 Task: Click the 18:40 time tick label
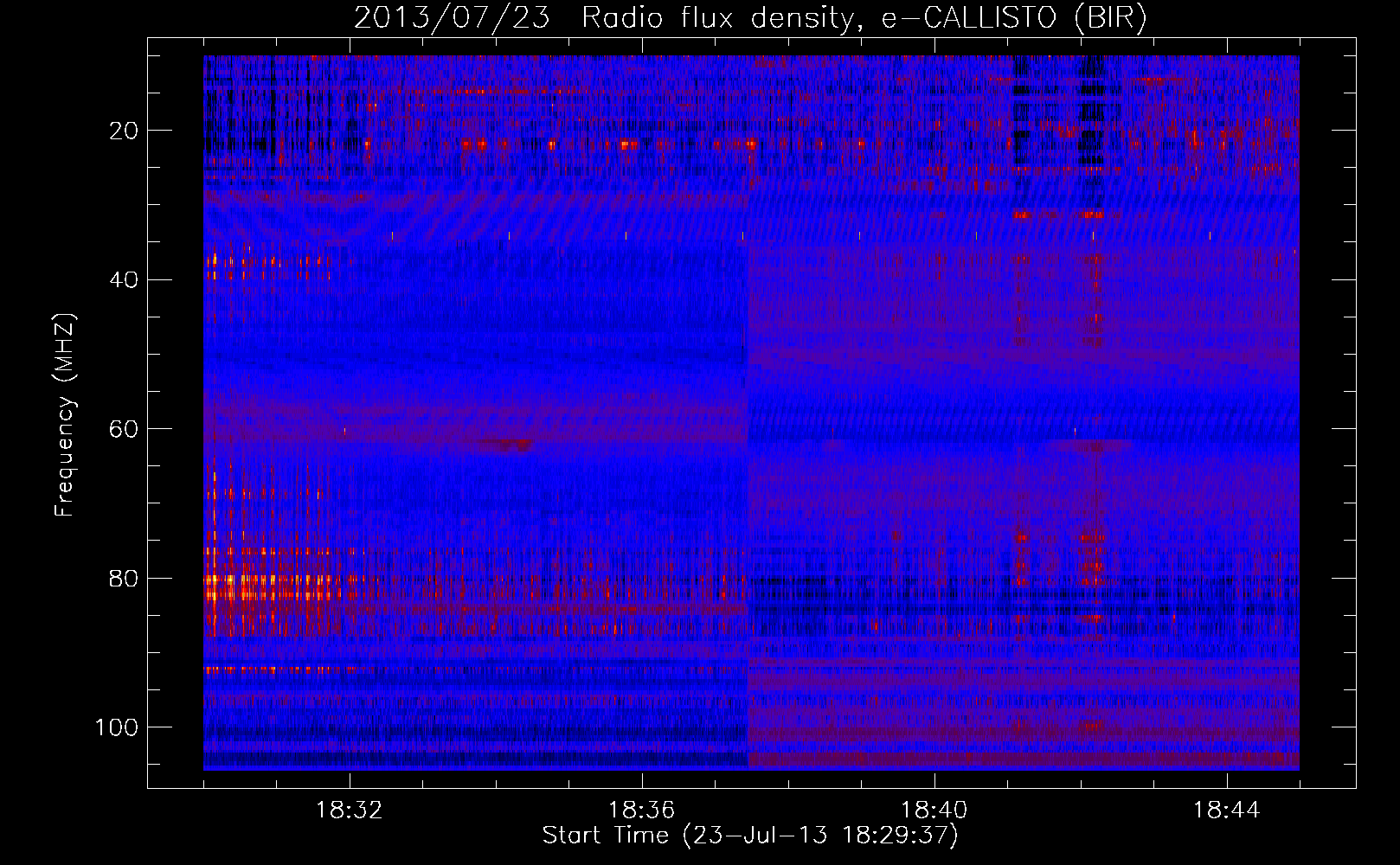point(934,811)
